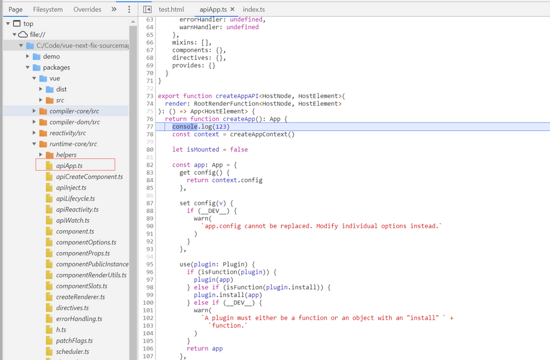The width and height of the screenshot is (550, 360).
Task: Open apiWatch.ts from the tree
Action: 73,220
